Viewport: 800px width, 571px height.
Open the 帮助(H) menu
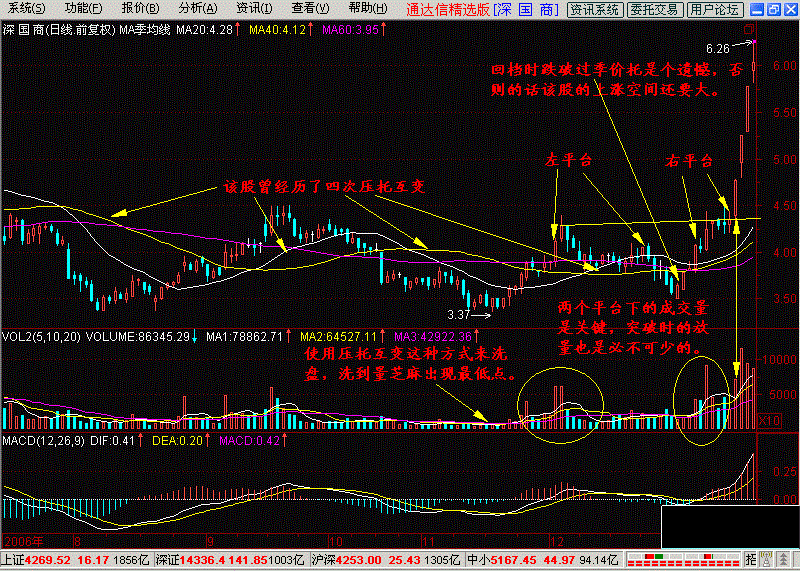pyautogui.click(x=368, y=9)
